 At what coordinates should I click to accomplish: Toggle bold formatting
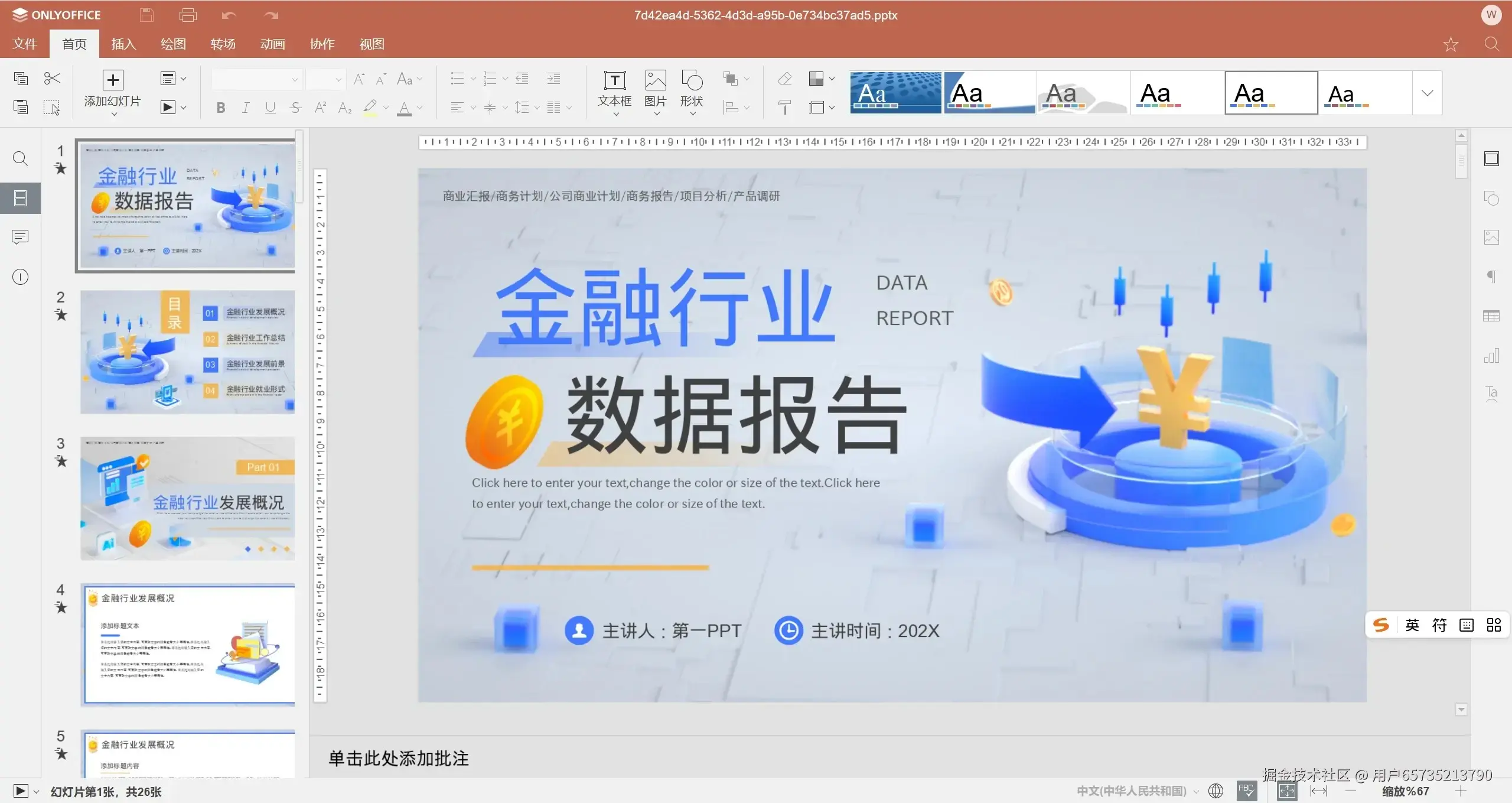(221, 107)
